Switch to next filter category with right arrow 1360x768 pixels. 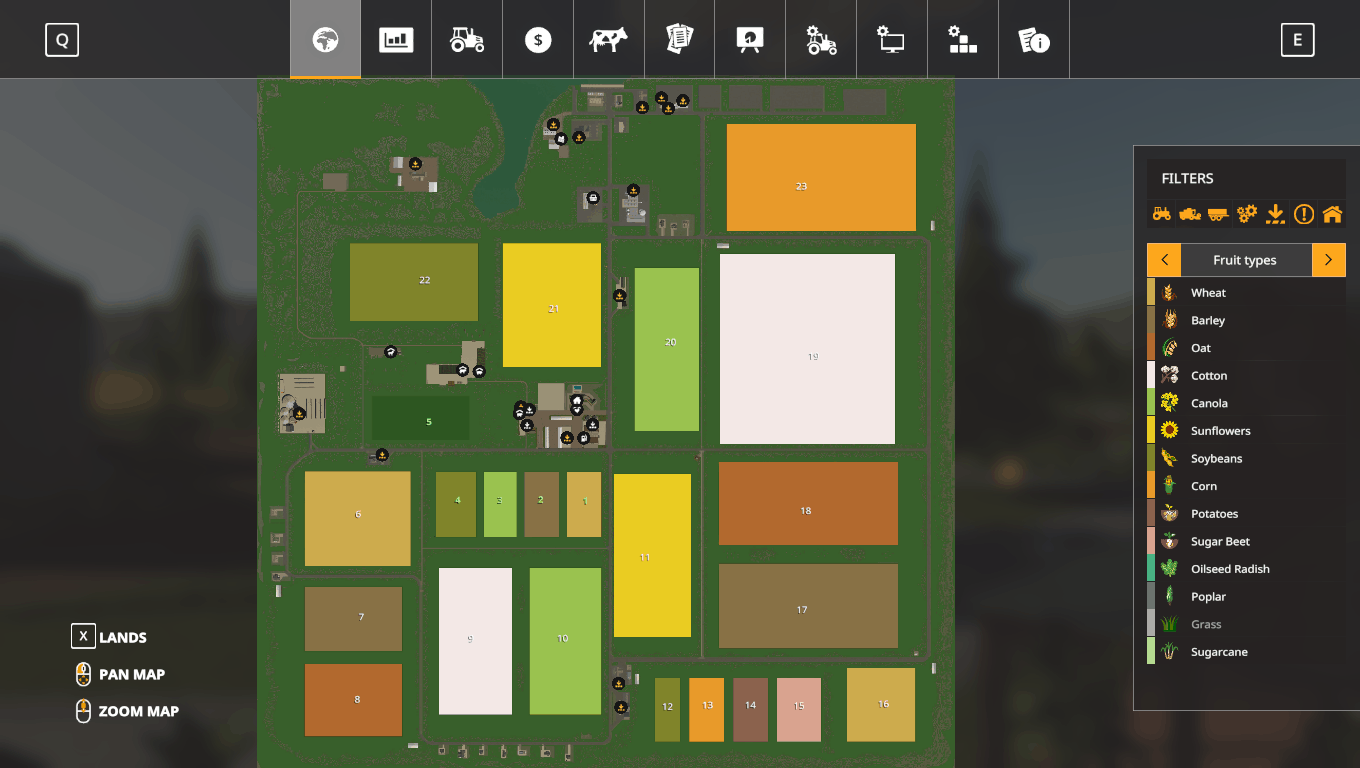pyautogui.click(x=1328, y=260)
